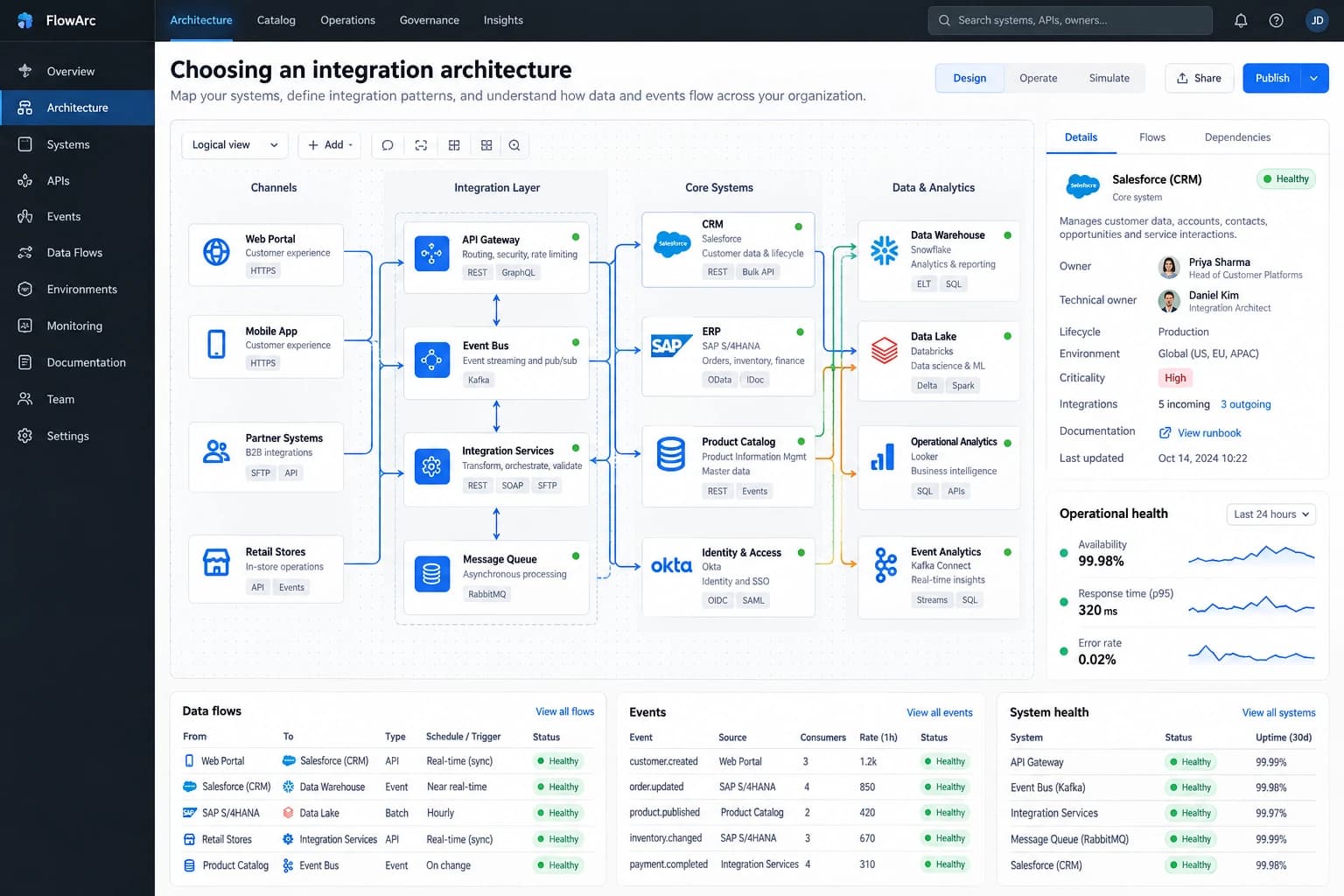Open the JD user avatar
The height and width of the screenshot is (896, 1344).
(1317, 20)
